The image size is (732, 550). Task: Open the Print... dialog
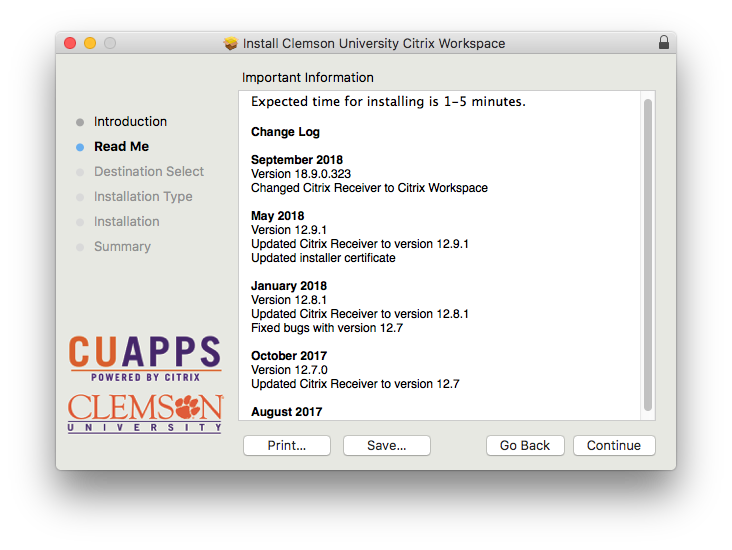coord(287,445)
